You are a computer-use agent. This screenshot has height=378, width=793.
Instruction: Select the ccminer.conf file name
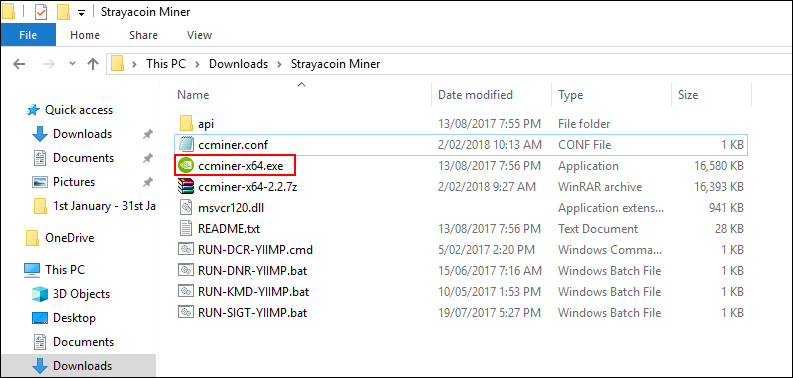point(233,145)
